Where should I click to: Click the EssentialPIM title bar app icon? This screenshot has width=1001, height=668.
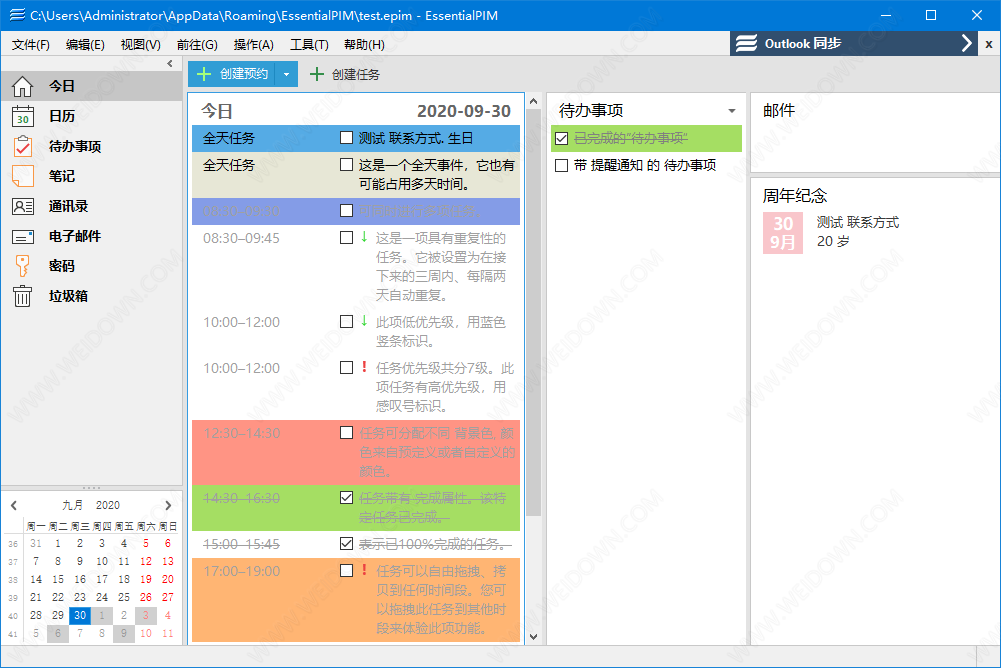(17, 15)
